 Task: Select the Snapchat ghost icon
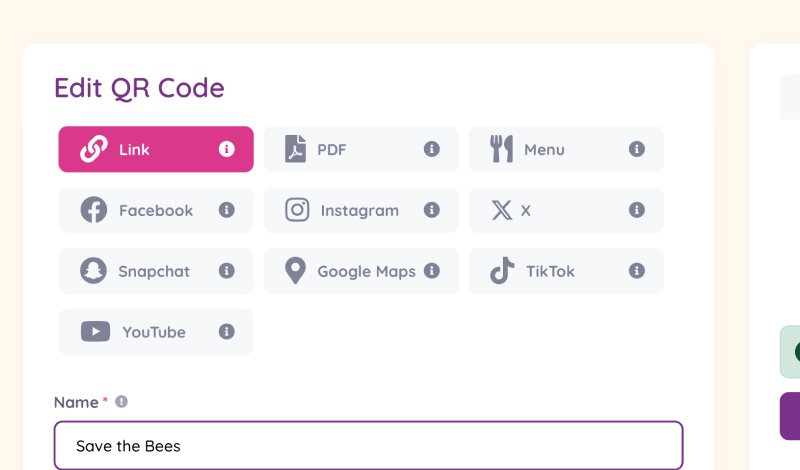[x=93, y=270]
